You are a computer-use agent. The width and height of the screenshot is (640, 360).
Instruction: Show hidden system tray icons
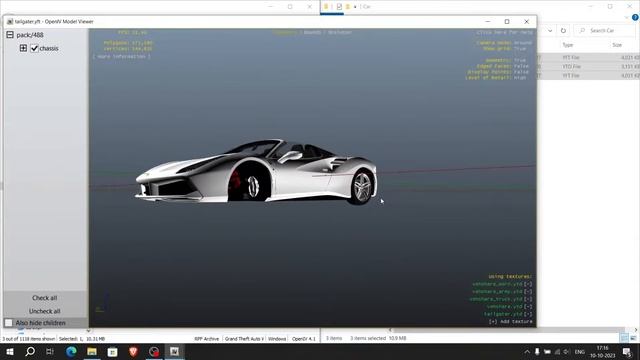click(527, 352)
